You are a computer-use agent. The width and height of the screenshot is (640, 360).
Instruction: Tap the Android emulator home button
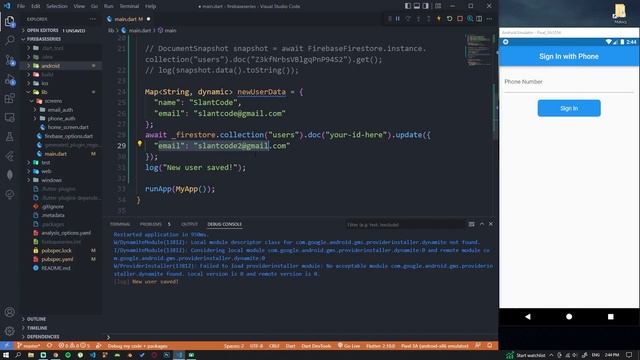(569, 316)
